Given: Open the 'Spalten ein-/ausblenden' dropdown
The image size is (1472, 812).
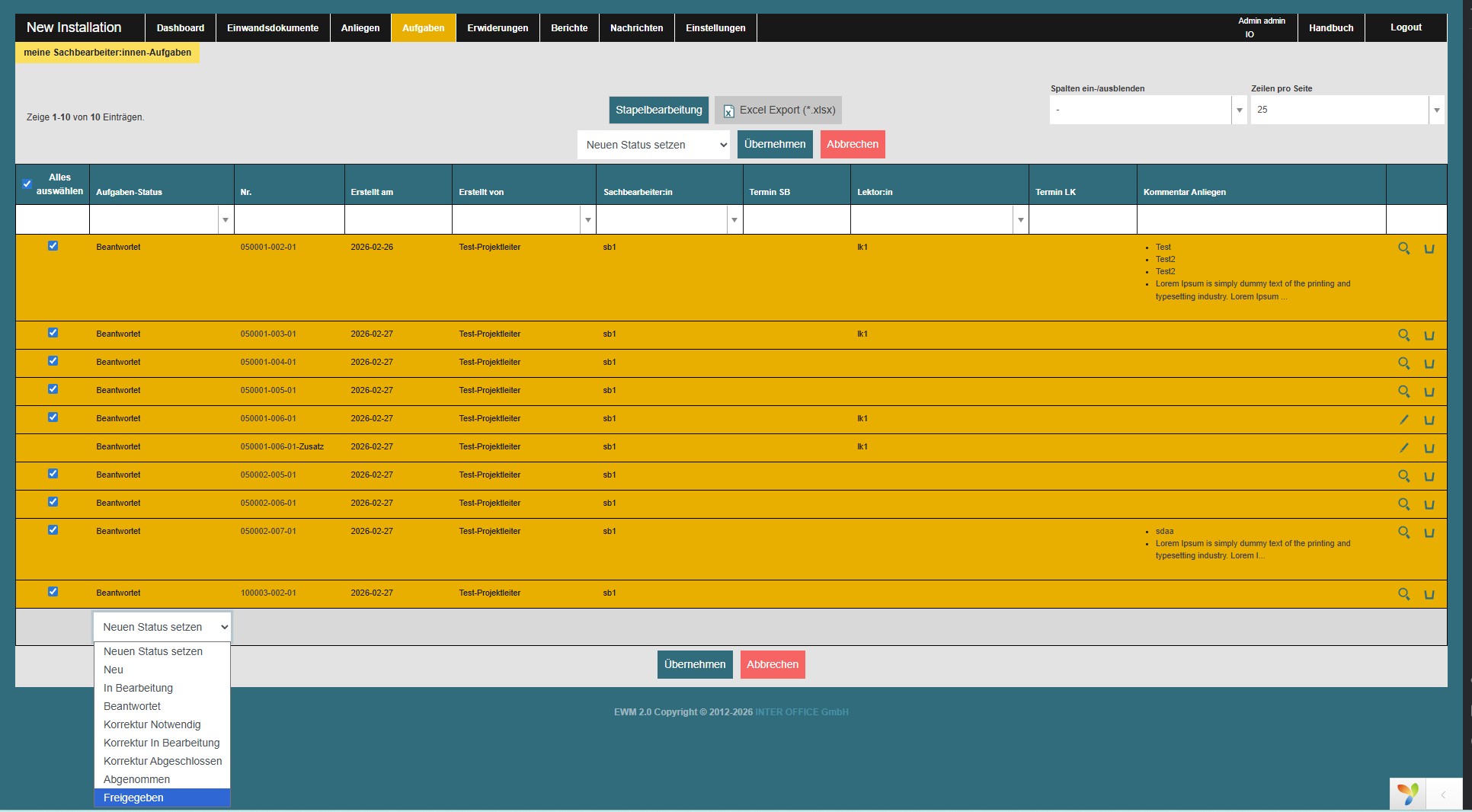Looking at the screenshot, I should (1239, 110).
